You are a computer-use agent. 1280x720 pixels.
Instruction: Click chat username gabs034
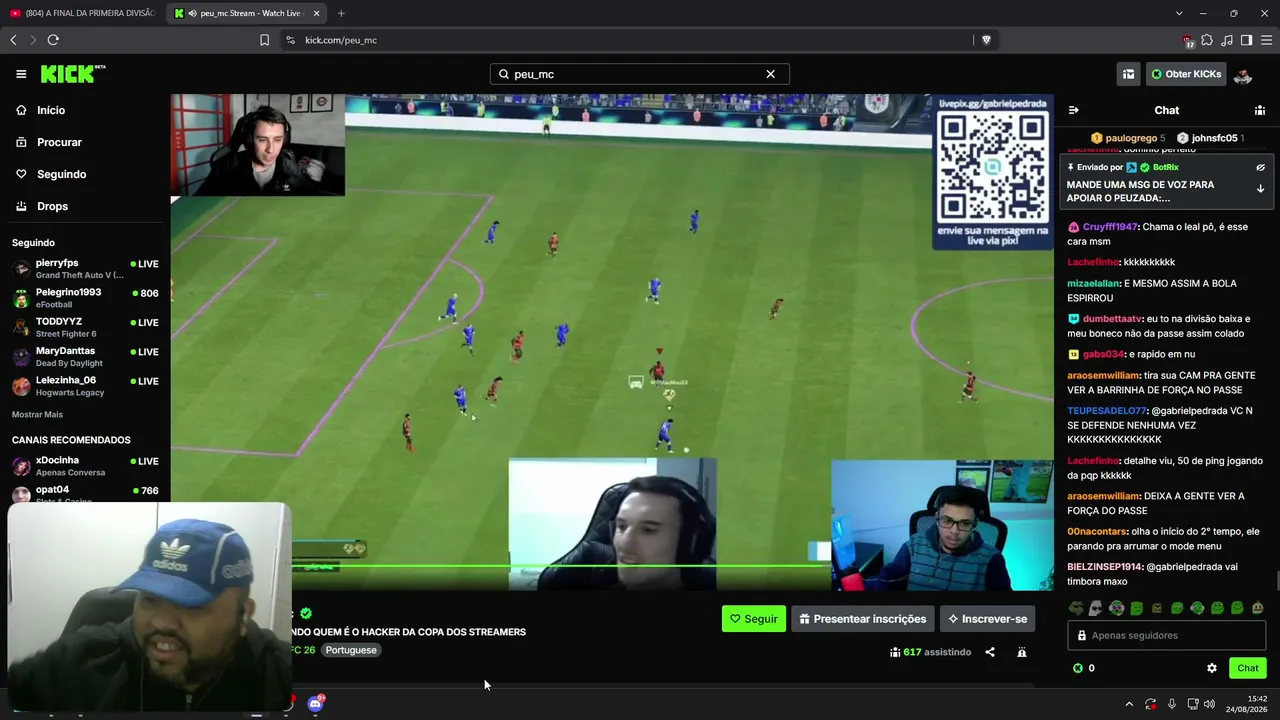[x=1104, y=354]
